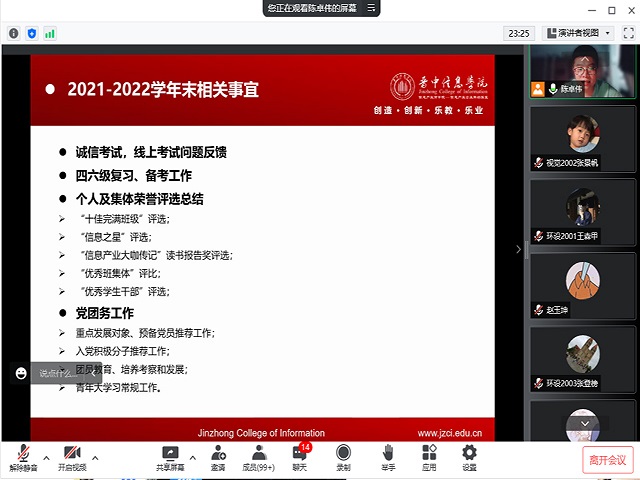Select 环设2001 participant video tile

point(582,213)
